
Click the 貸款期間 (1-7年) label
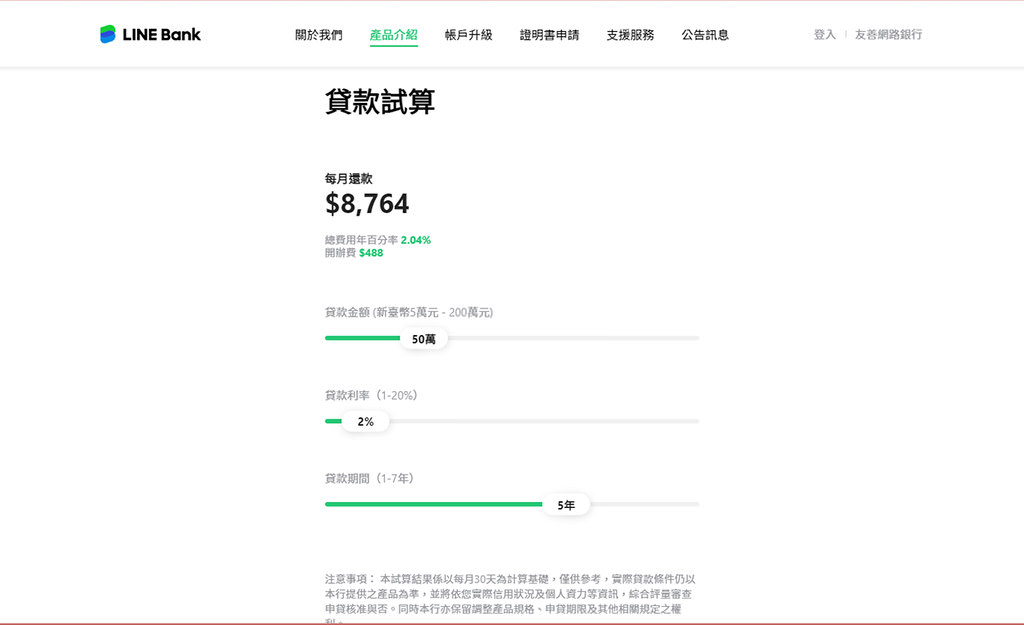370,478
